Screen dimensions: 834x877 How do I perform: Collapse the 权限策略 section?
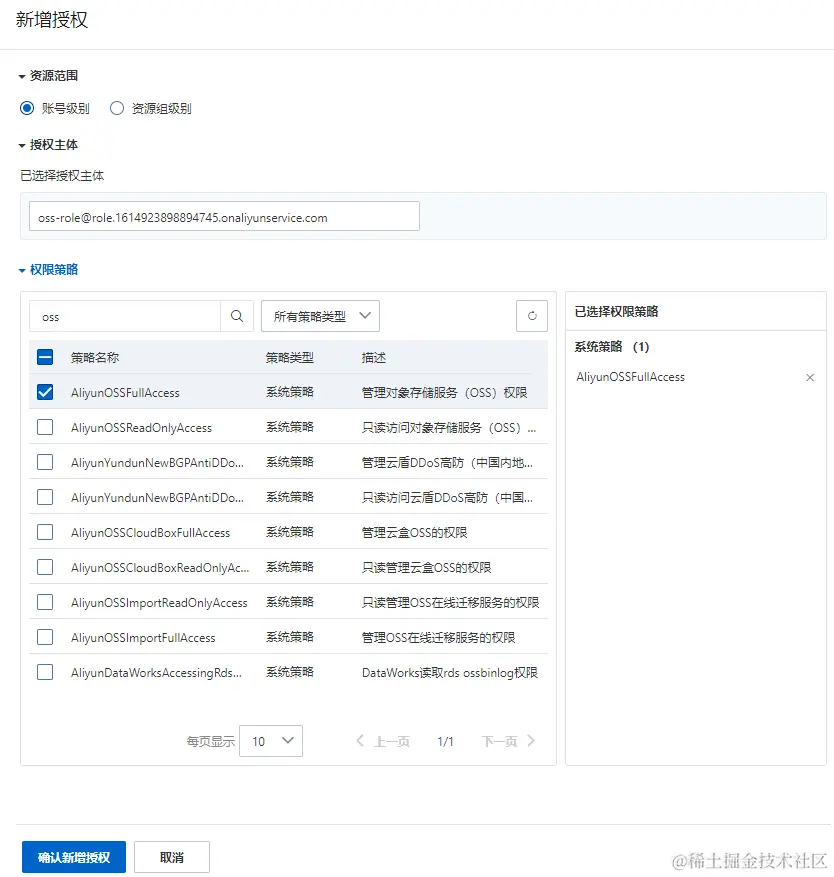point(48,270)
